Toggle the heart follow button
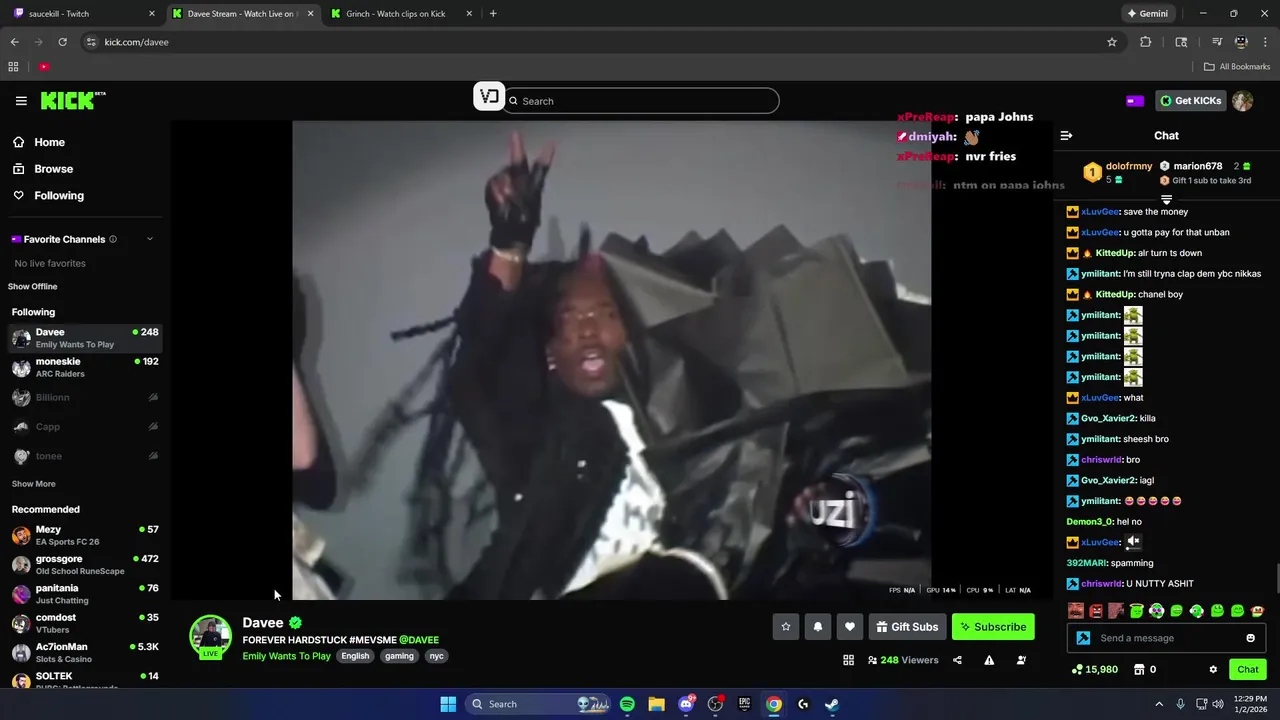The width and height of the screenshot is (1280, 720). point(850,627)
